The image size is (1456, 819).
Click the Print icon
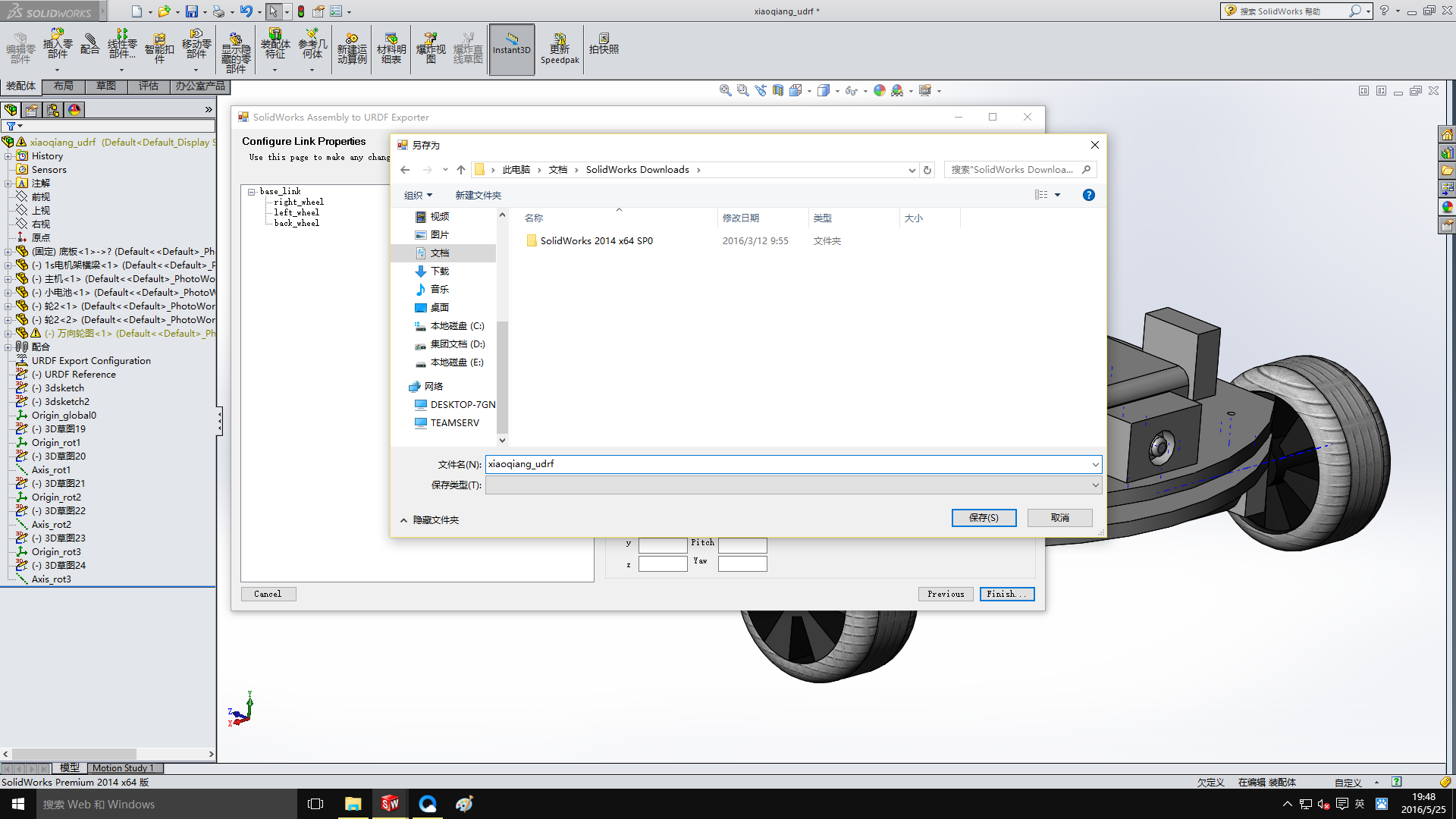point(218,11)
